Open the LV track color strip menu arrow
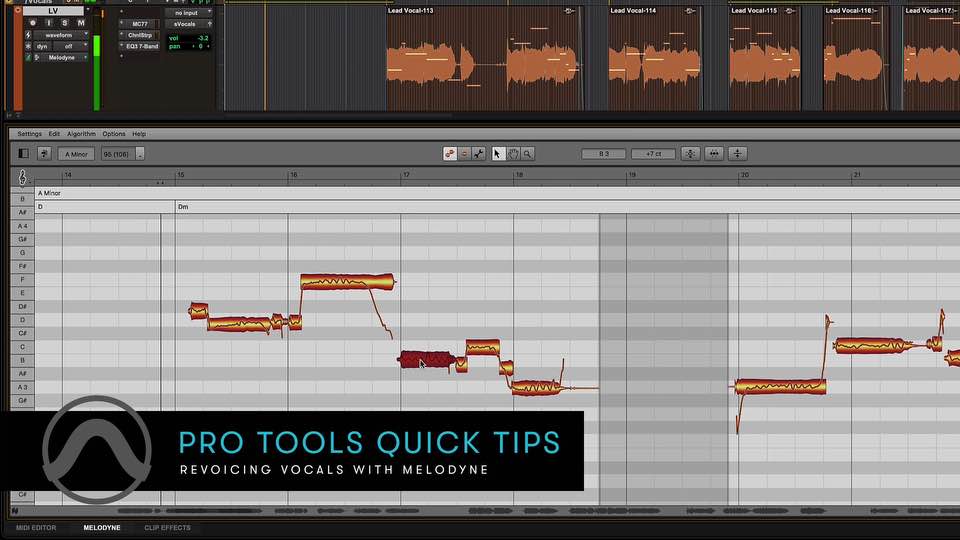 pos(17,11)
